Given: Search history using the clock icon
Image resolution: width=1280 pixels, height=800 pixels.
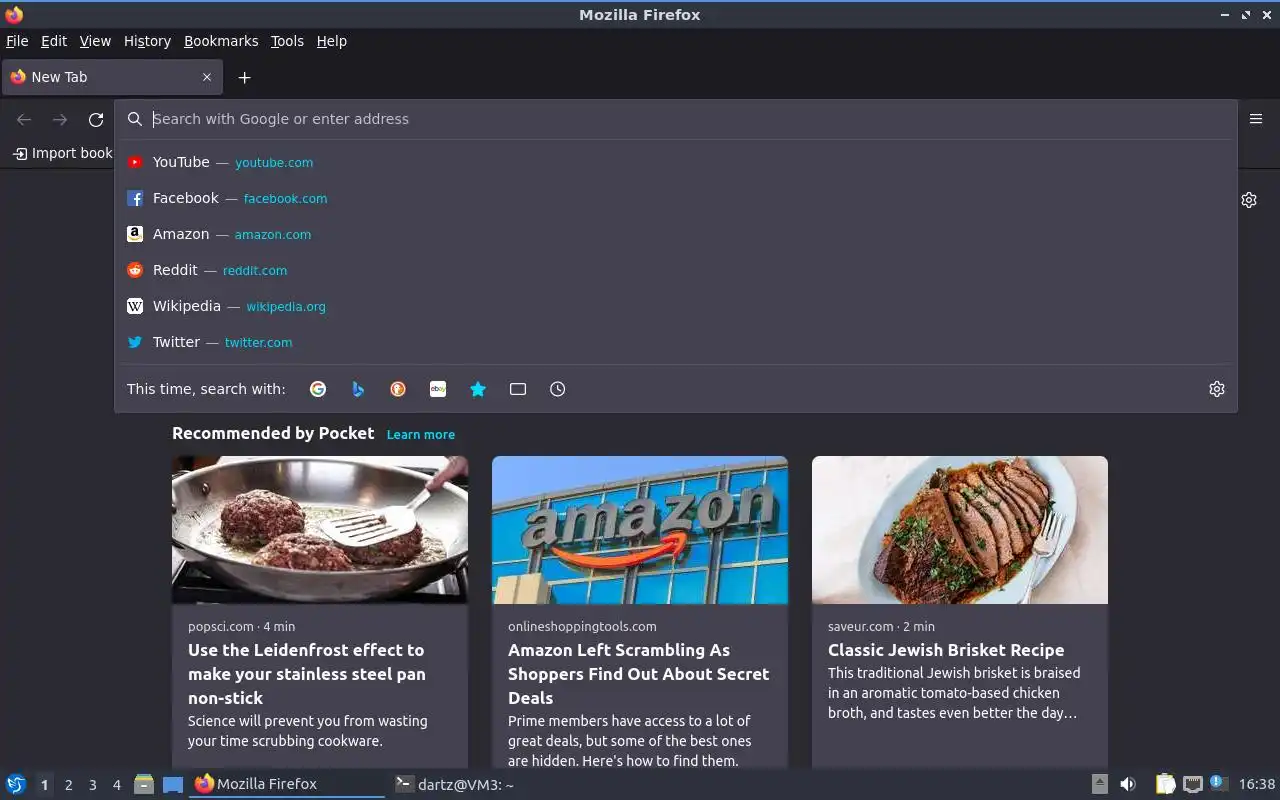Looking at the screenshot, I should point(558,389).
